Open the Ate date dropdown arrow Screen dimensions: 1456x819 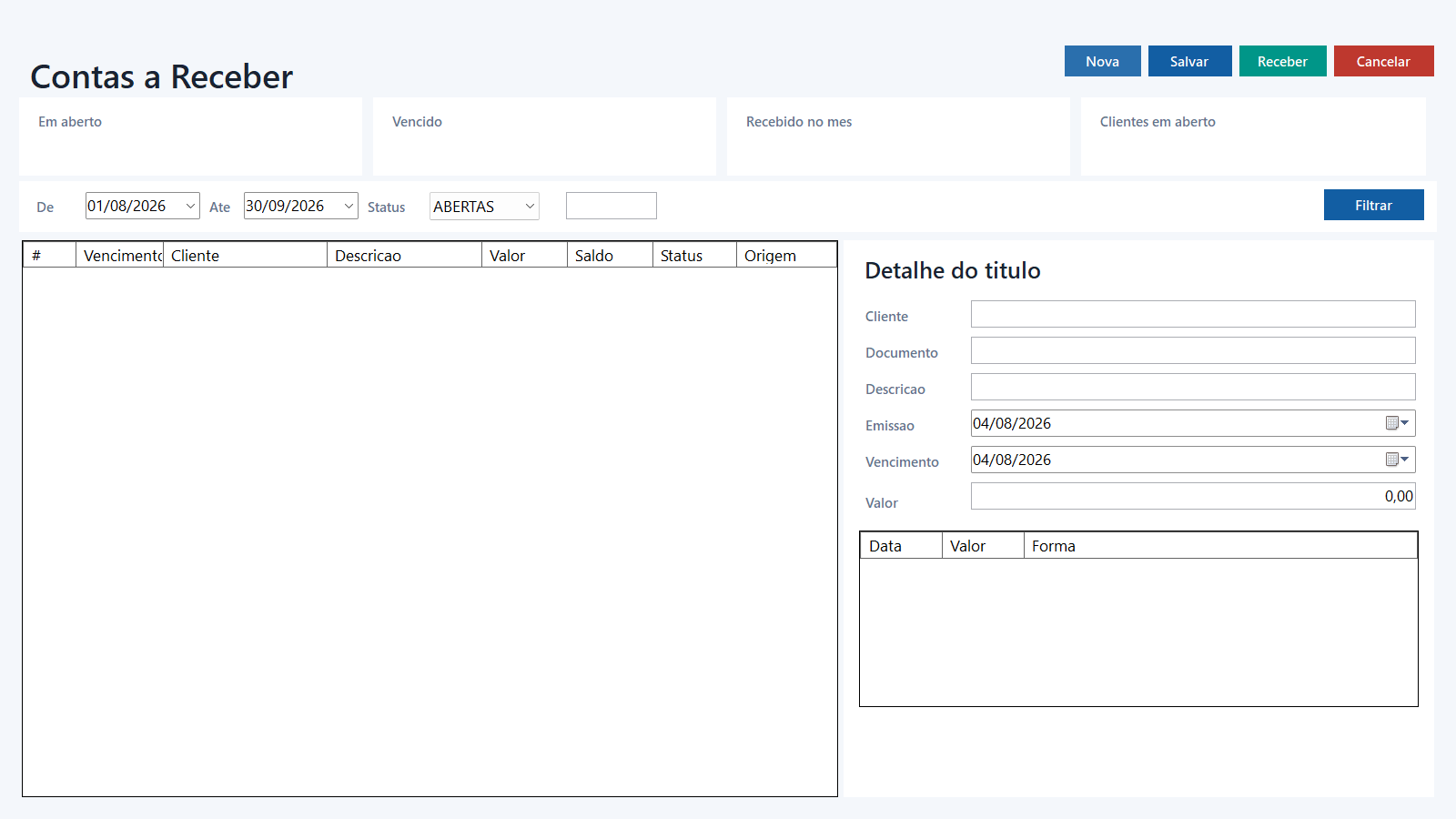click(x=349, y=206)
